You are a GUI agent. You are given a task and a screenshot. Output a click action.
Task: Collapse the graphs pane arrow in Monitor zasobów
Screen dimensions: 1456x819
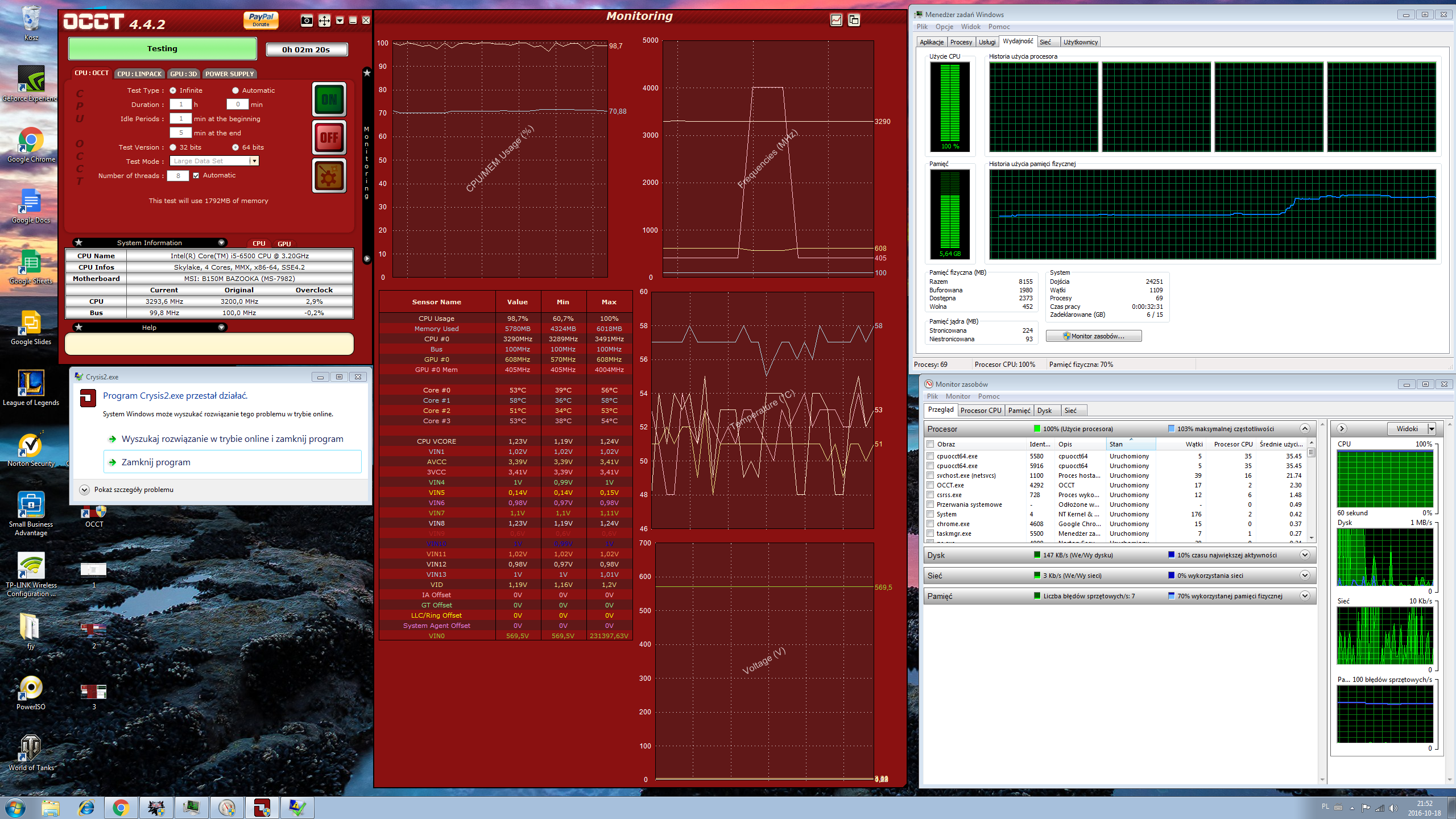click(1342, 429)
